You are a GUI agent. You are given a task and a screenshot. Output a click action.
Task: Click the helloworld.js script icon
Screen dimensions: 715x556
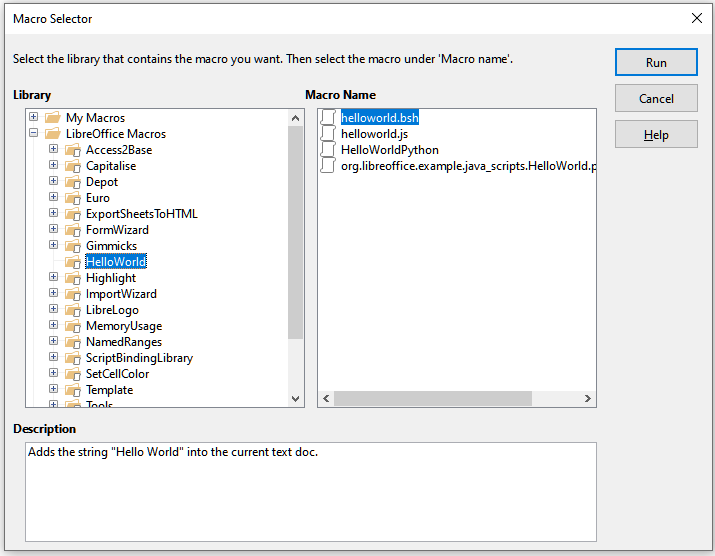pyautogui.click(x=328, y=133)
